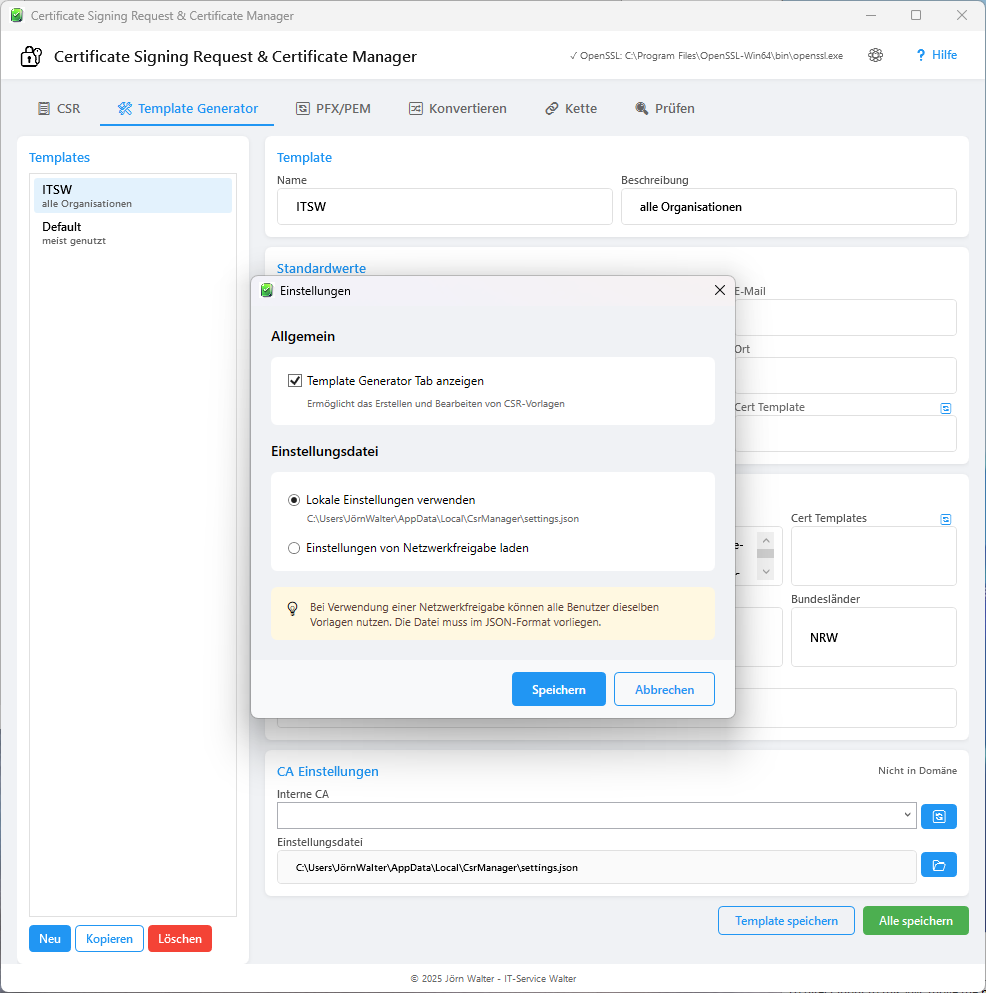Reload Interne CA via blue refresh icon

coord(938,815)
